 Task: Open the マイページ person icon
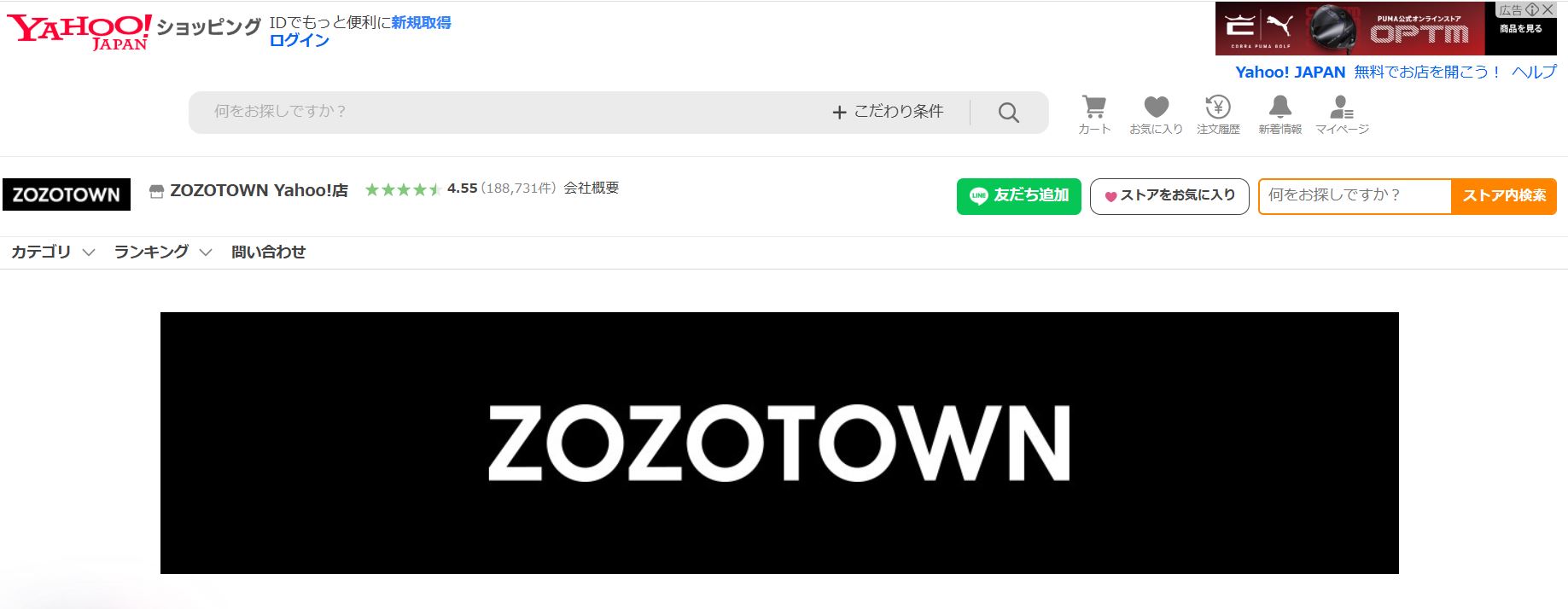click(x=1342, y=114)
